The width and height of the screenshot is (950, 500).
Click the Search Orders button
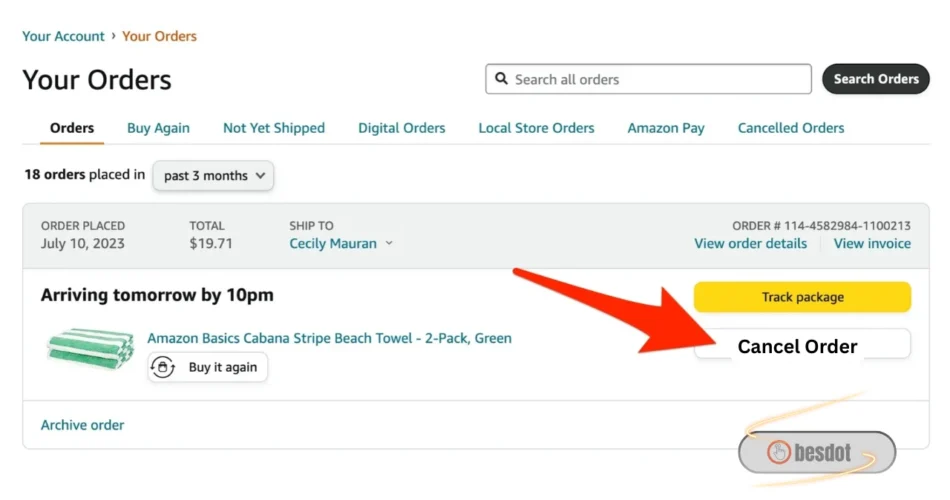click(x=875, y=79)
